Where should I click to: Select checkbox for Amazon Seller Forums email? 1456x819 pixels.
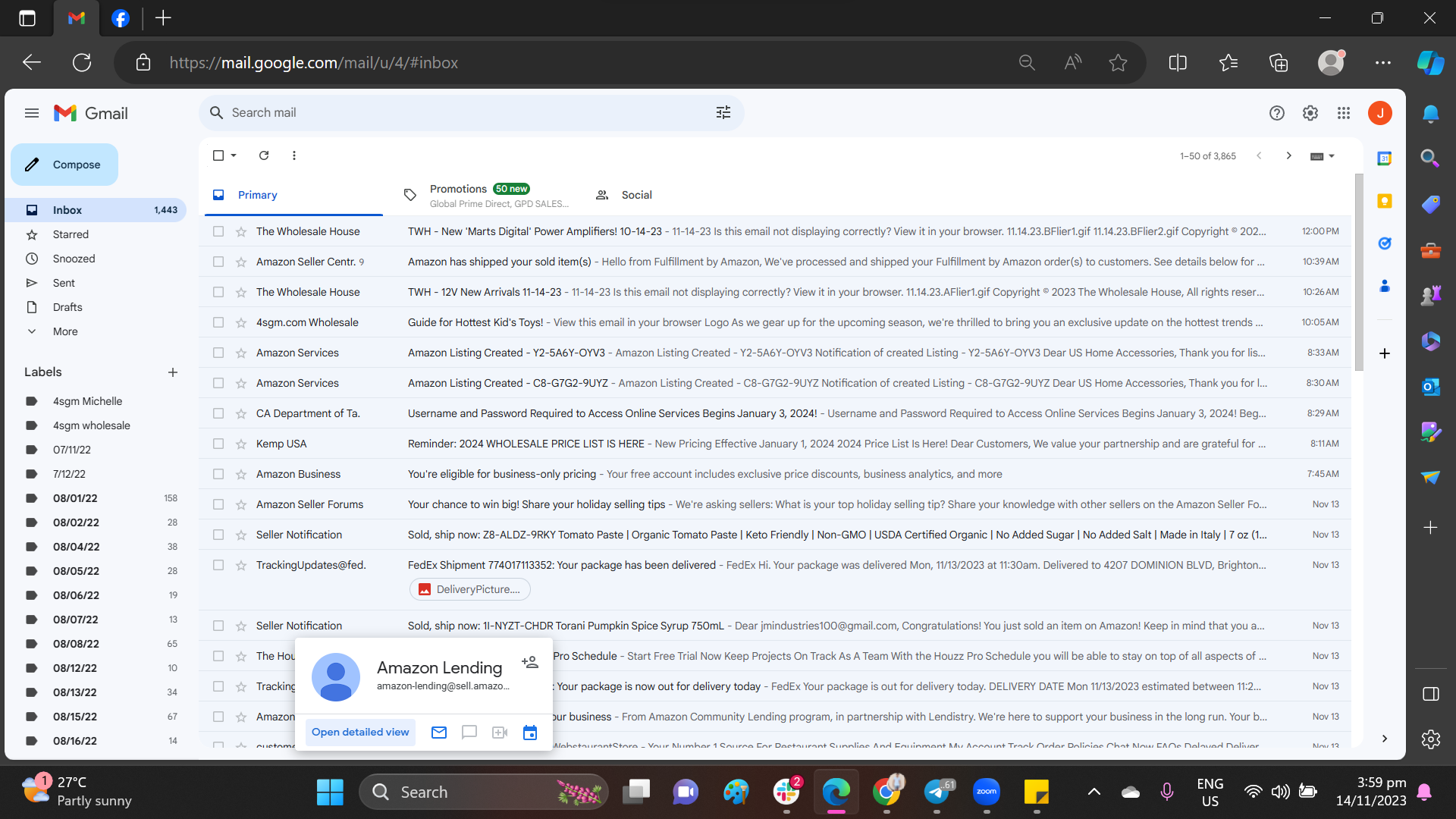(218, 504)
